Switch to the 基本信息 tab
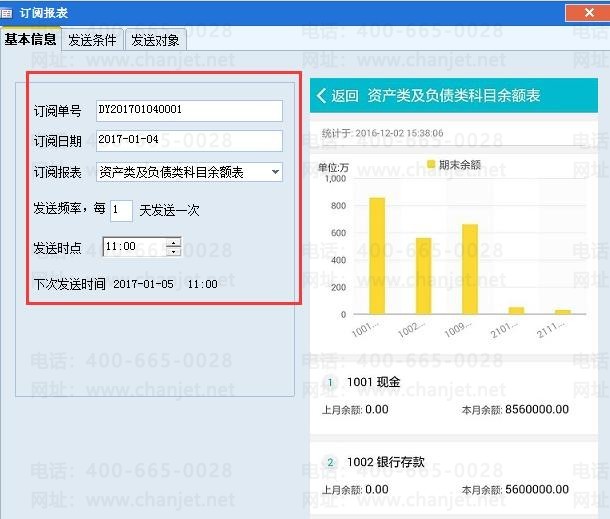610x519 pixels. coord(30,39)
